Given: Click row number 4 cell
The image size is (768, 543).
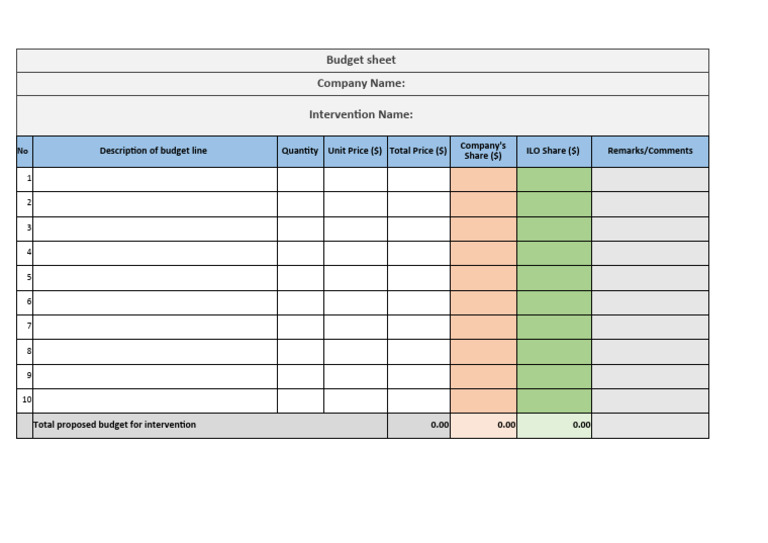Looking at the screenshot, I should pos(24,253).
